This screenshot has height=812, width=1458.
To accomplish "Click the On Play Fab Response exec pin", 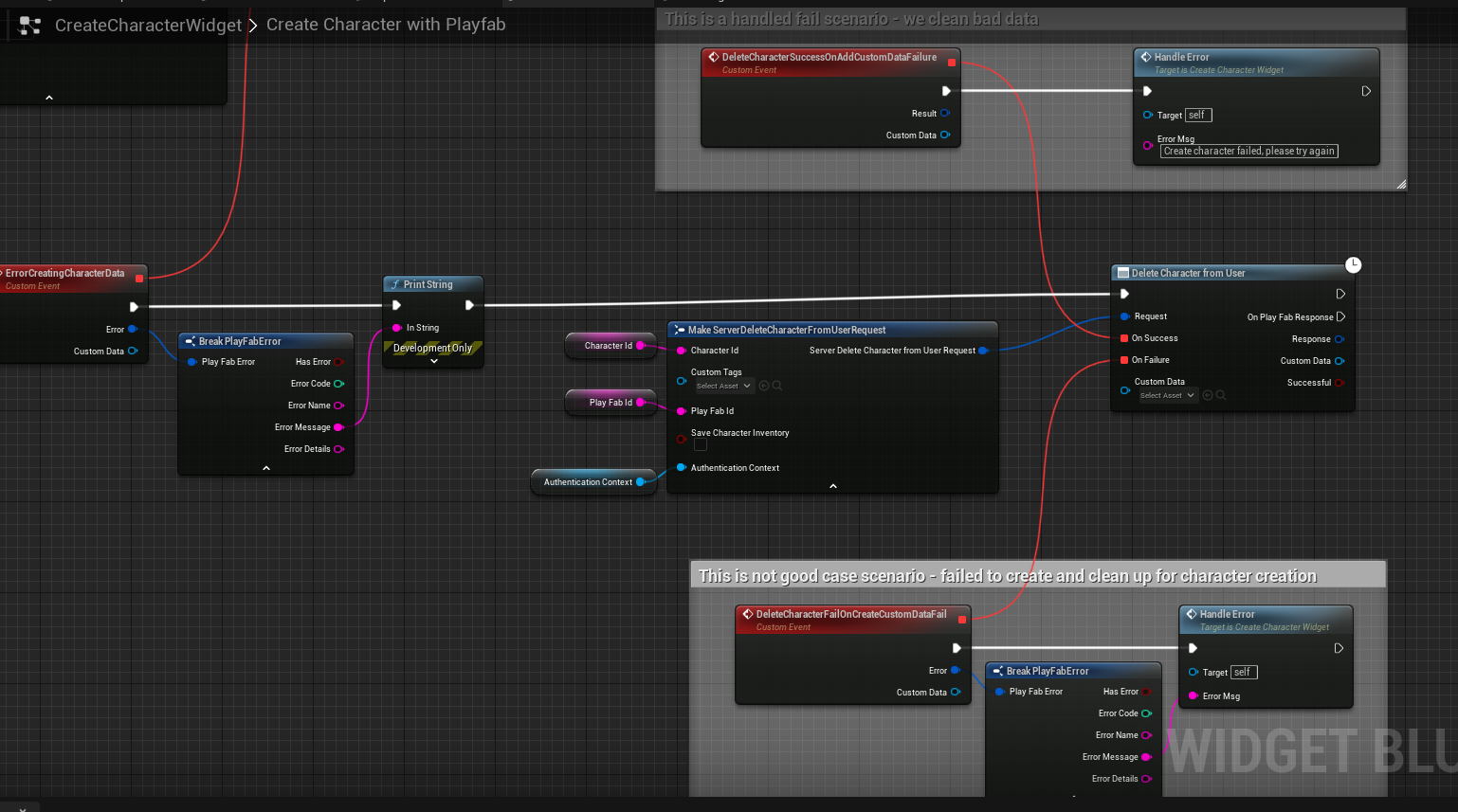I will click(x=1340, y=316).
